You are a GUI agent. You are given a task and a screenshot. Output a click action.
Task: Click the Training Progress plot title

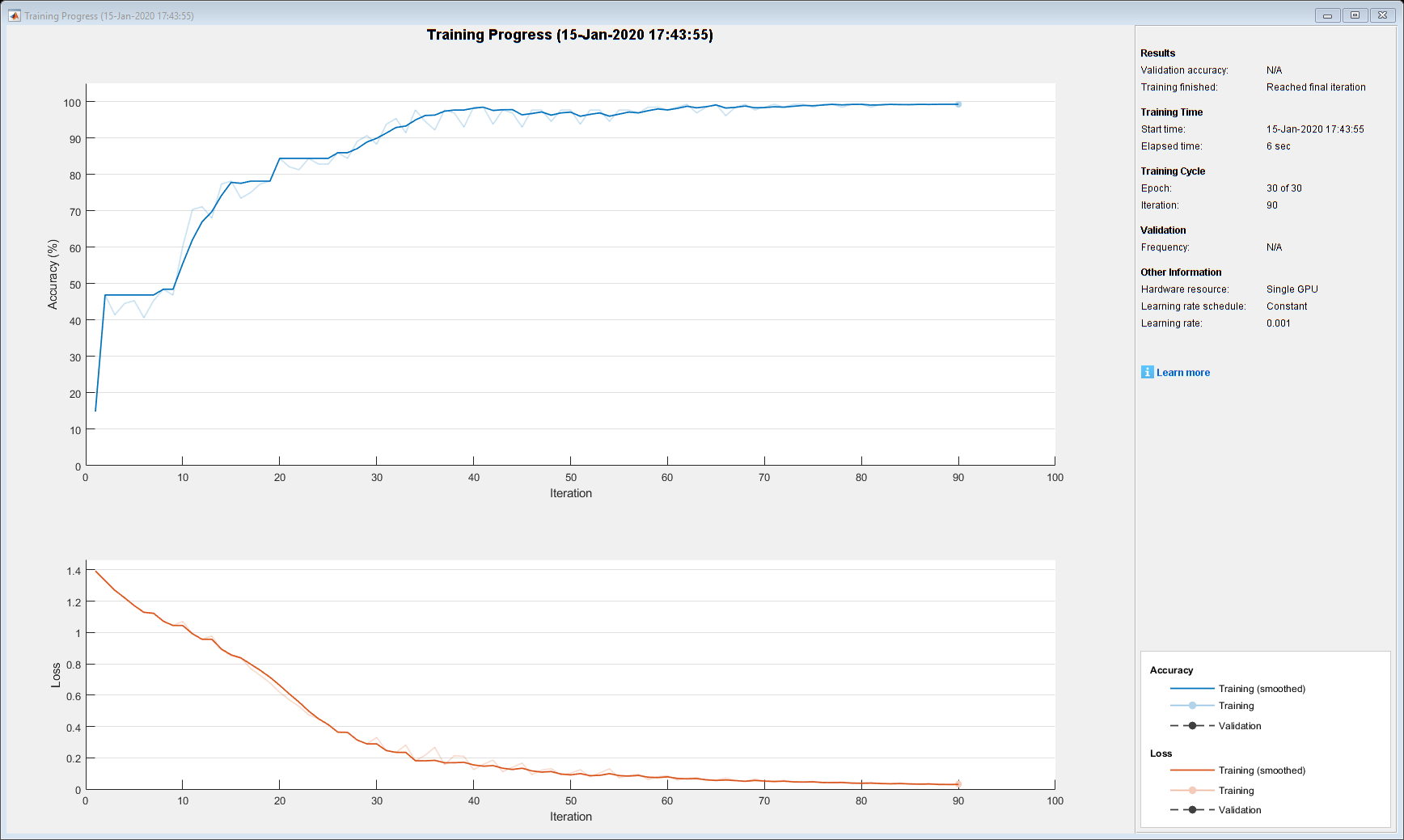pyautogui.click(x=570, y=35)
